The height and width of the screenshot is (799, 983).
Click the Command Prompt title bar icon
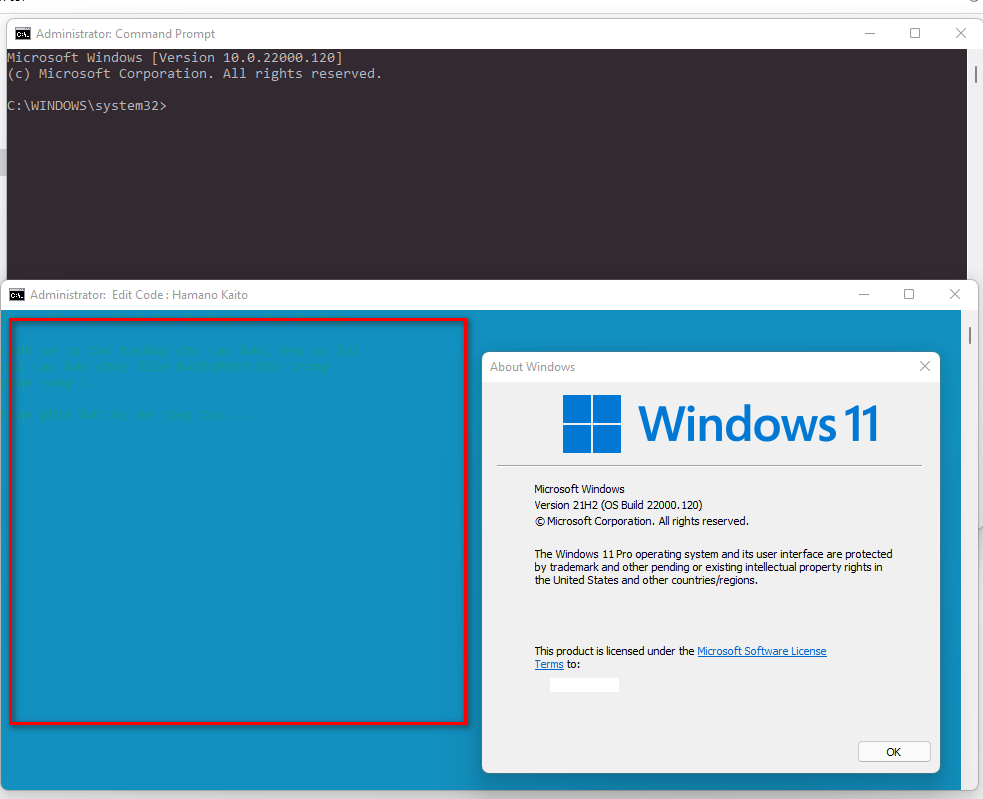(23, 33)
